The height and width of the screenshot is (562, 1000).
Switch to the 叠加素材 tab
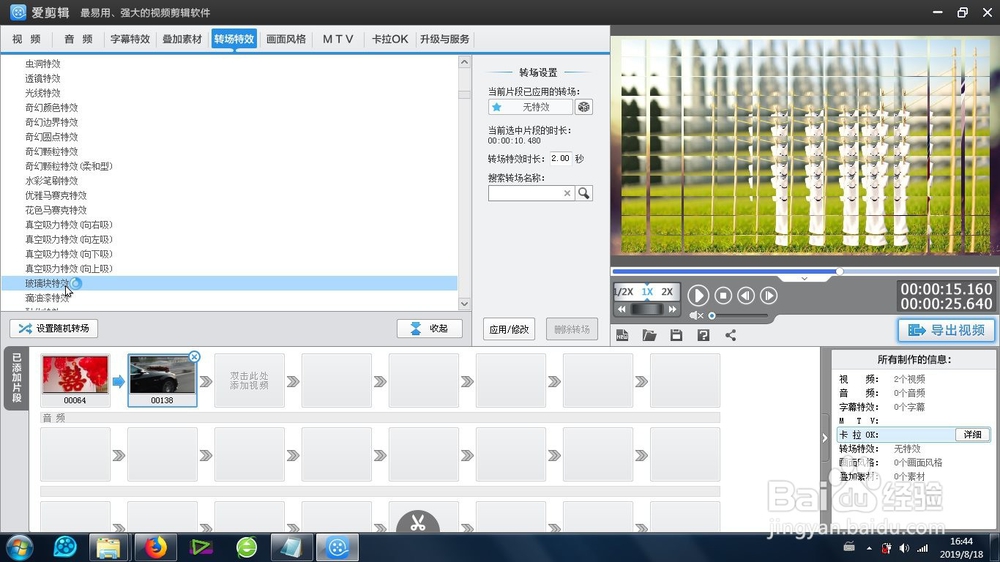182,39
